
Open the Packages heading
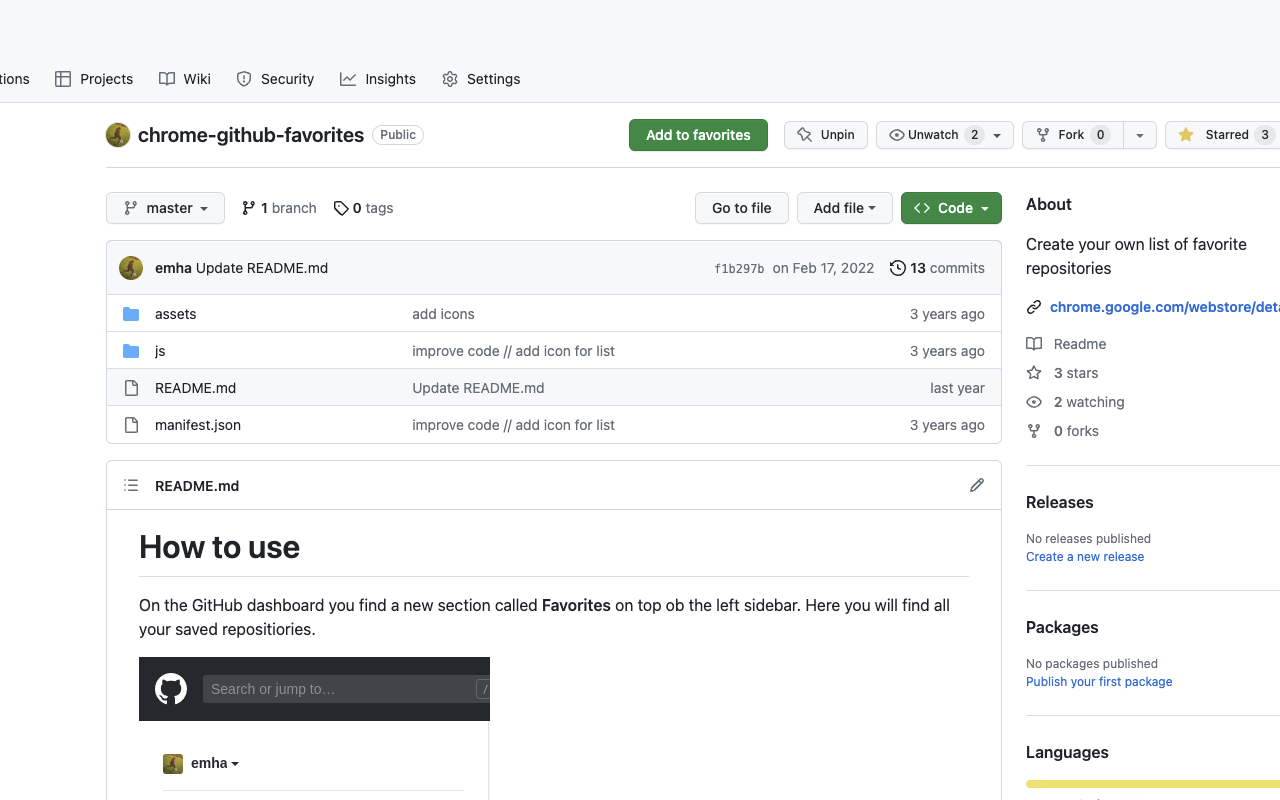pos(1062,627)
